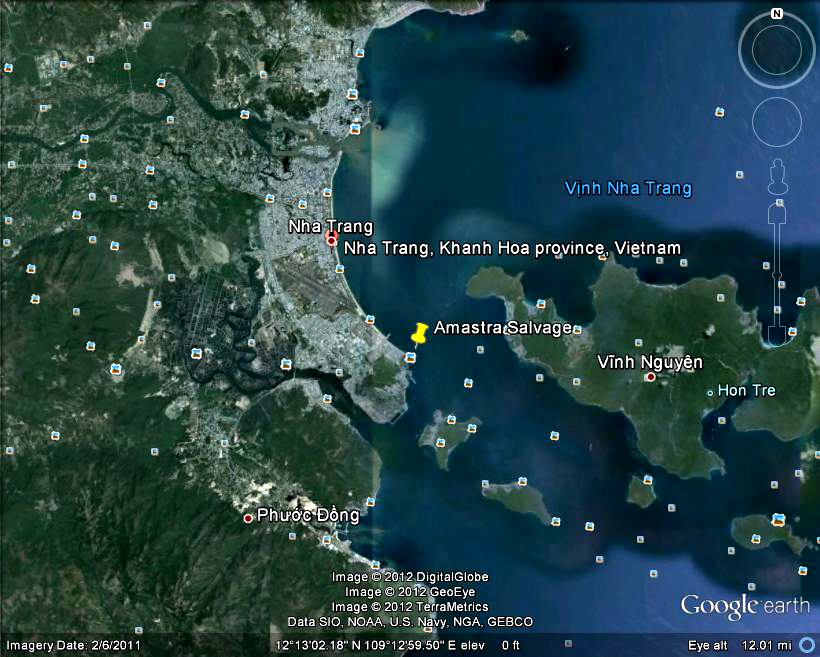Open the photo icon right after Amastra Salvage label
This screenshot has height=657, width=820.
[577, 330]
